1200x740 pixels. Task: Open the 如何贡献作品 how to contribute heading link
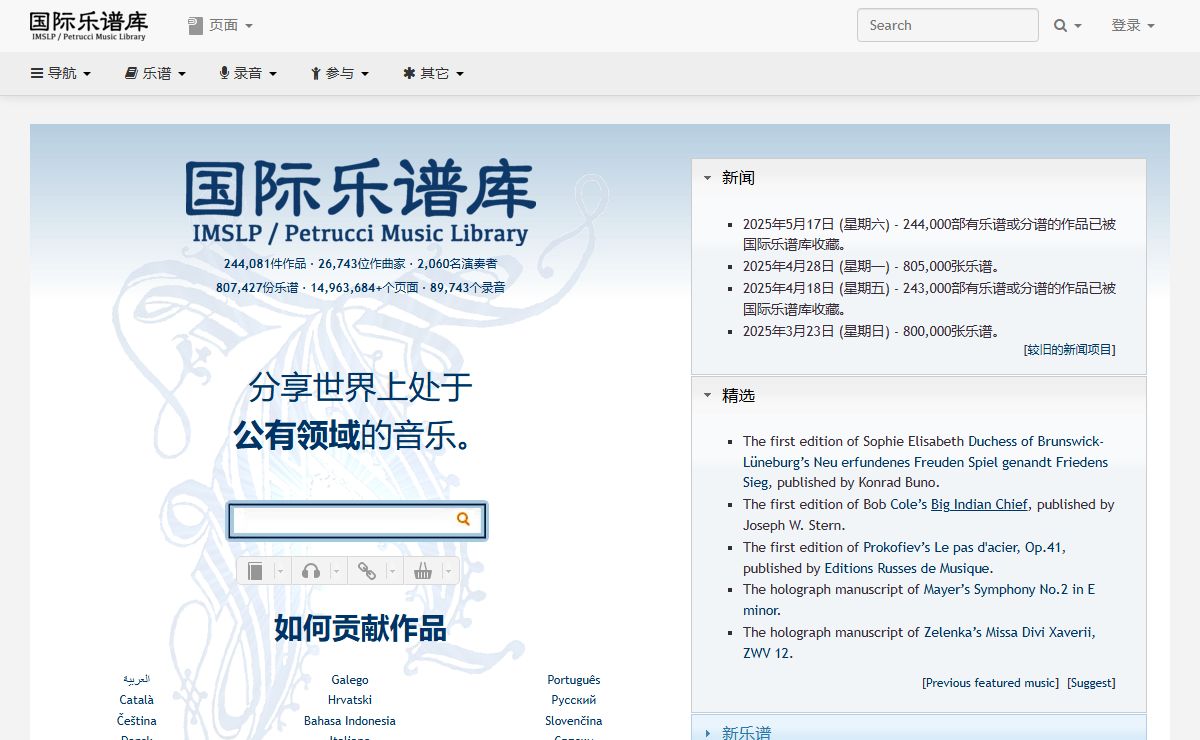point(360,629)
